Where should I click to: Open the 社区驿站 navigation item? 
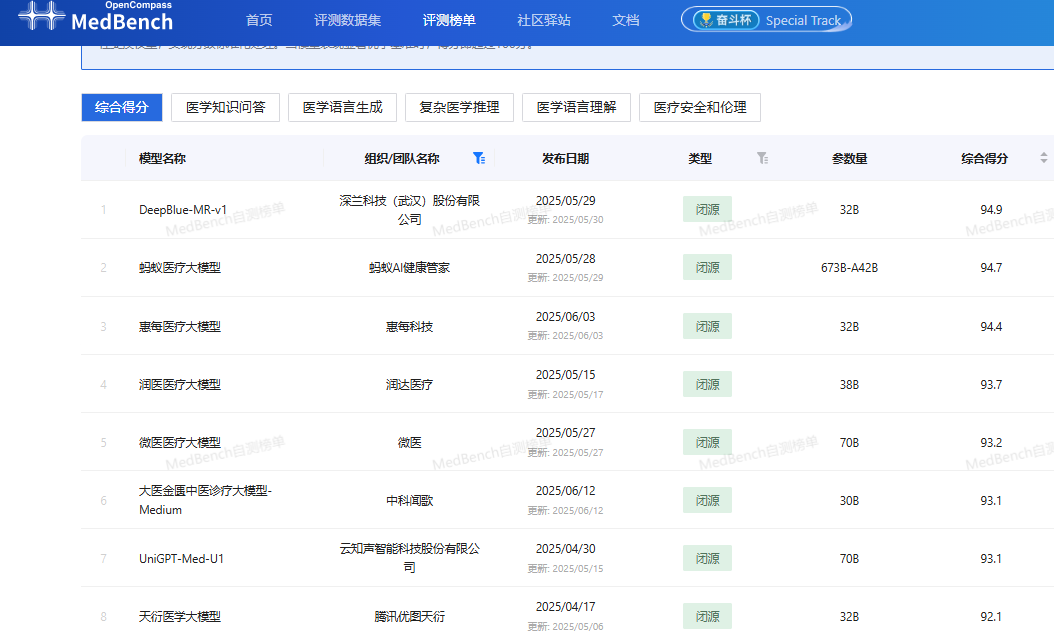(x=544, y=20)
